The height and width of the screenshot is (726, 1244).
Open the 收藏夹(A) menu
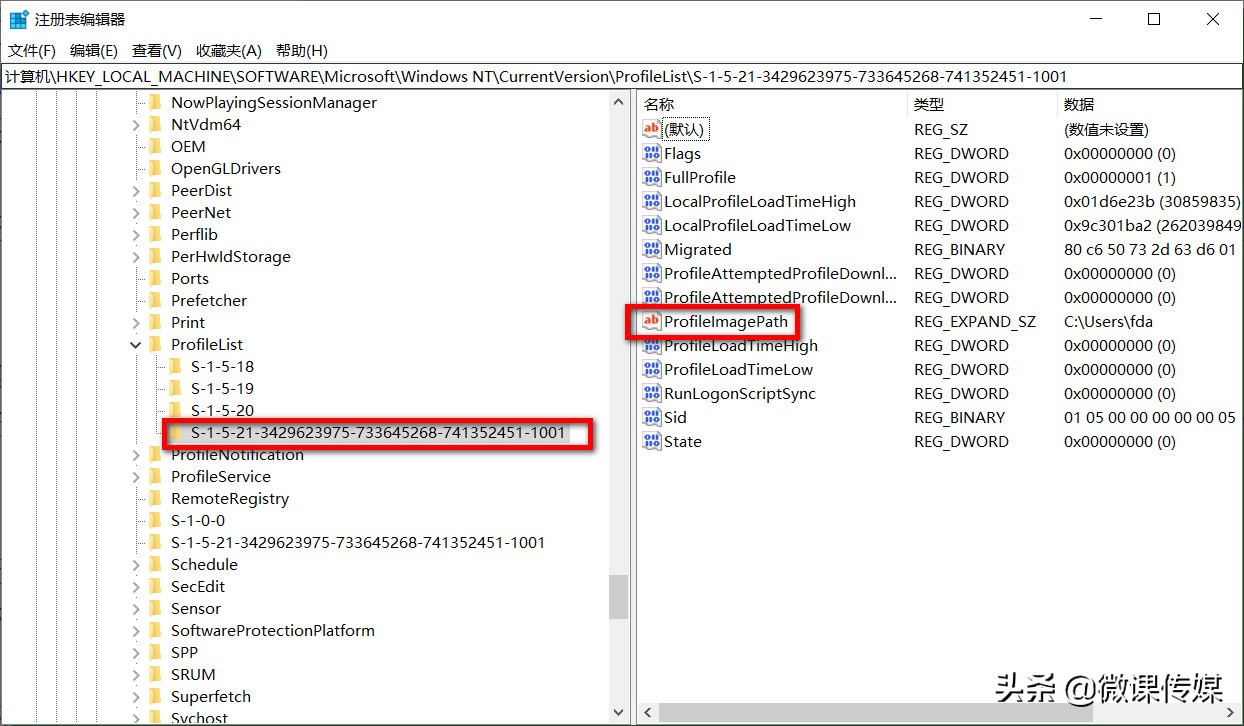[x=229, y=51]
